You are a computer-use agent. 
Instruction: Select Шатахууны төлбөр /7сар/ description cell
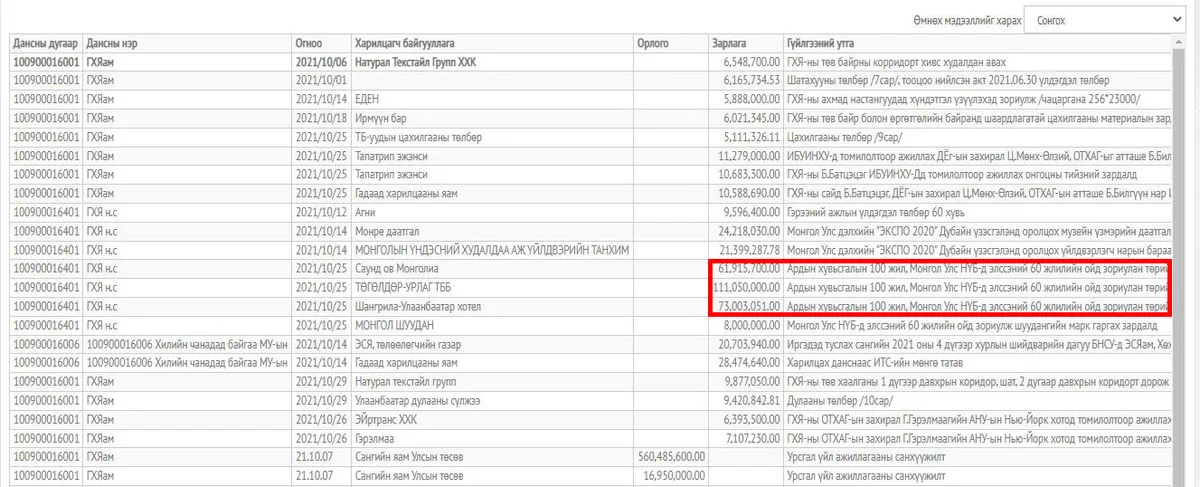(x=976, y=79)
